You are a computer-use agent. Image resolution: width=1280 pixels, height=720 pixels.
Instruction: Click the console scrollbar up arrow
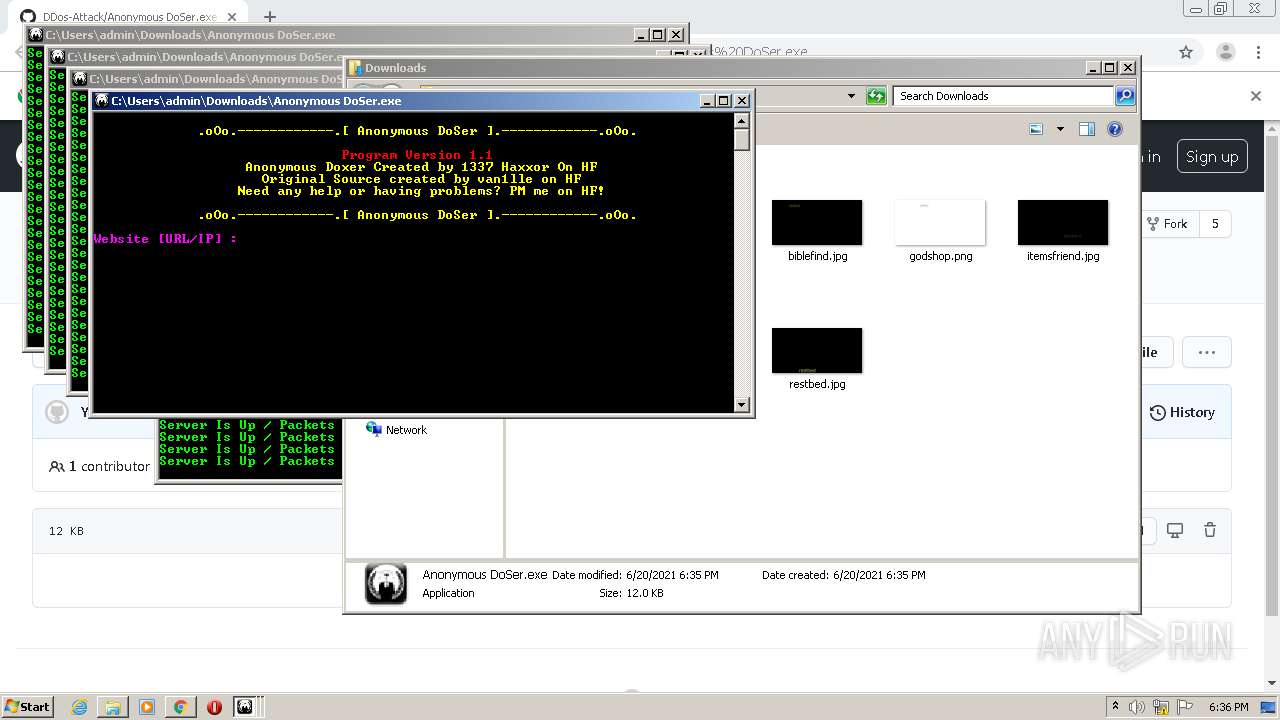pos(741,120)
